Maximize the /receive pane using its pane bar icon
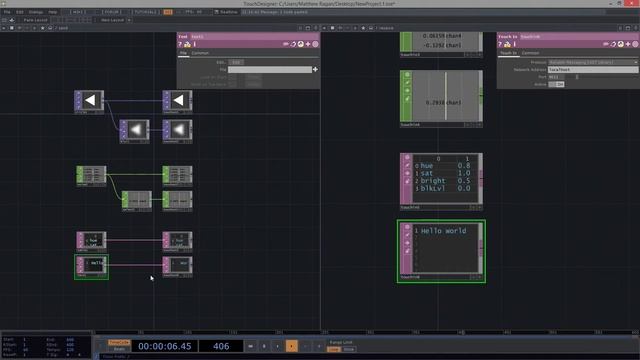This screenshot has width=640, height=360. pyautogui.click(x=628, y=28)
